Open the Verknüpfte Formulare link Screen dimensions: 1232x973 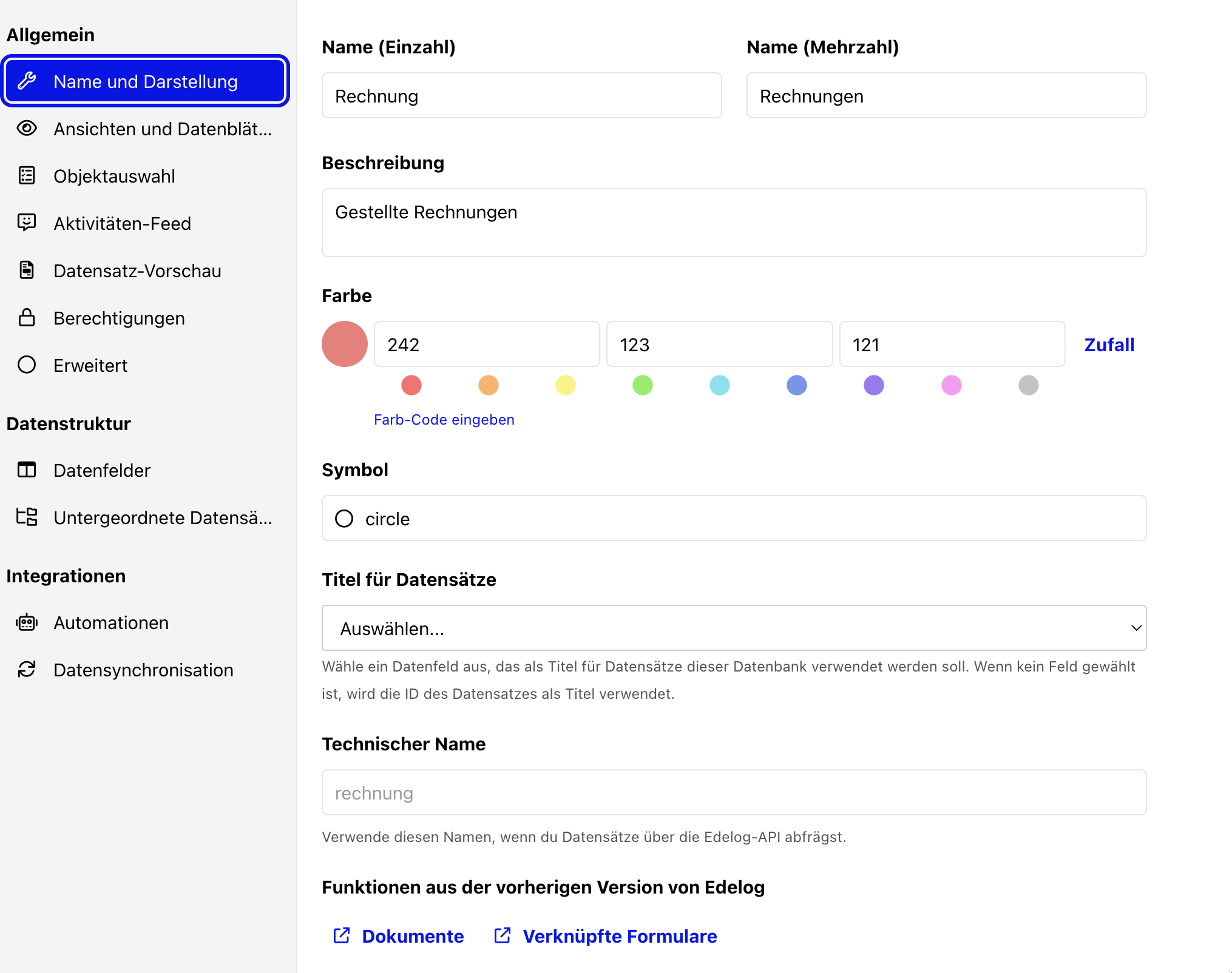point(606,936)
